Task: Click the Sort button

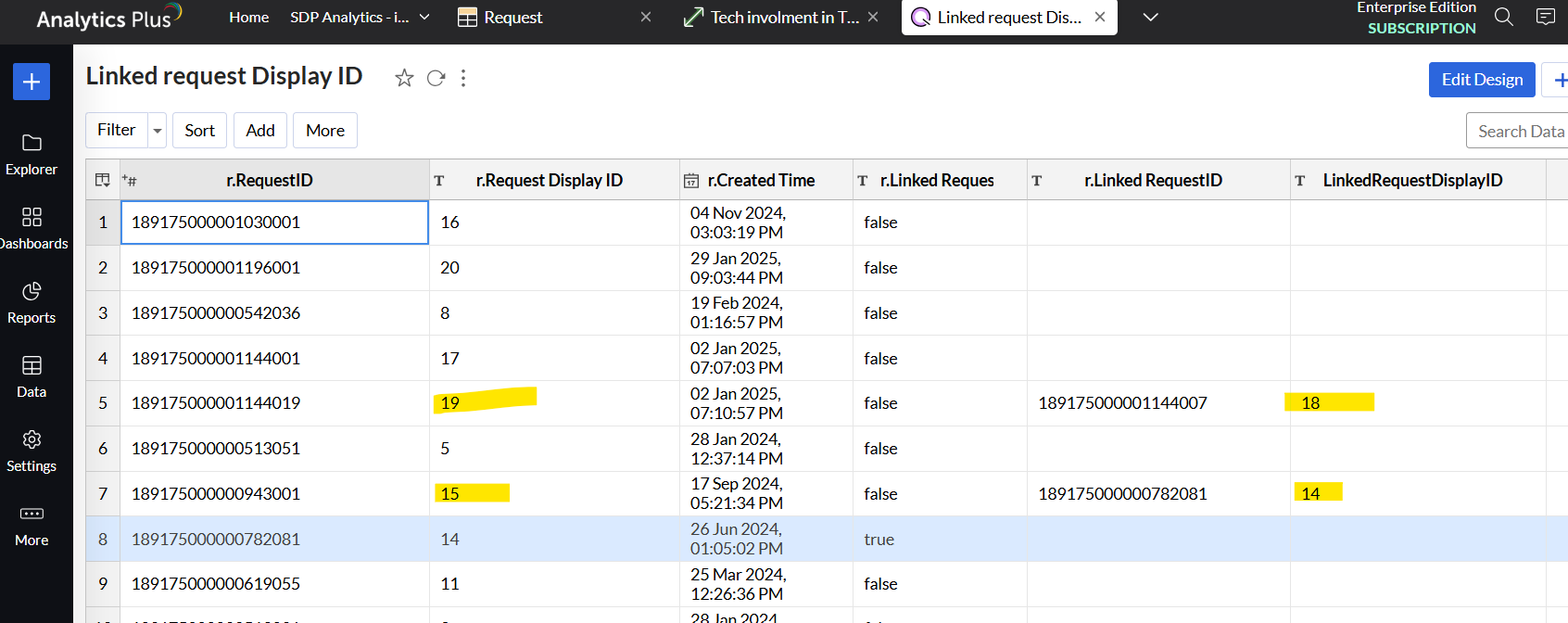Action: point(199,131)
